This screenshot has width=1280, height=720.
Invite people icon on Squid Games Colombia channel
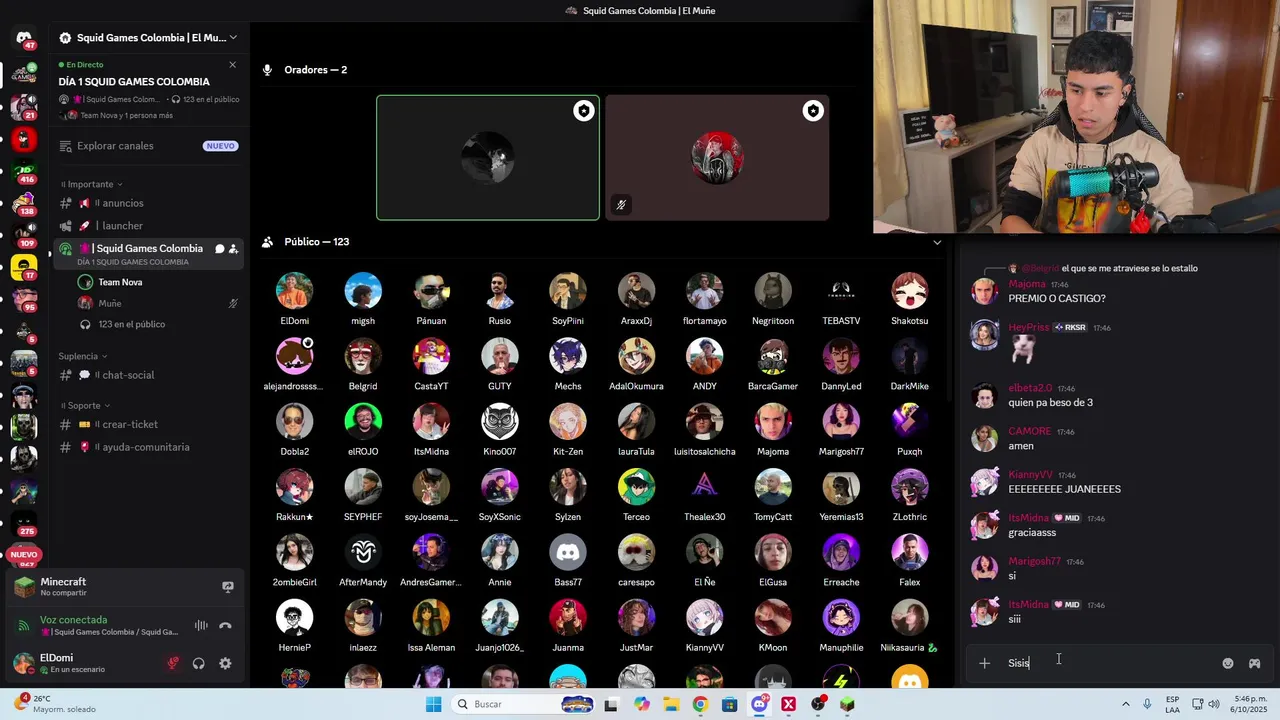pyautogui.click(x=233, y=249)
